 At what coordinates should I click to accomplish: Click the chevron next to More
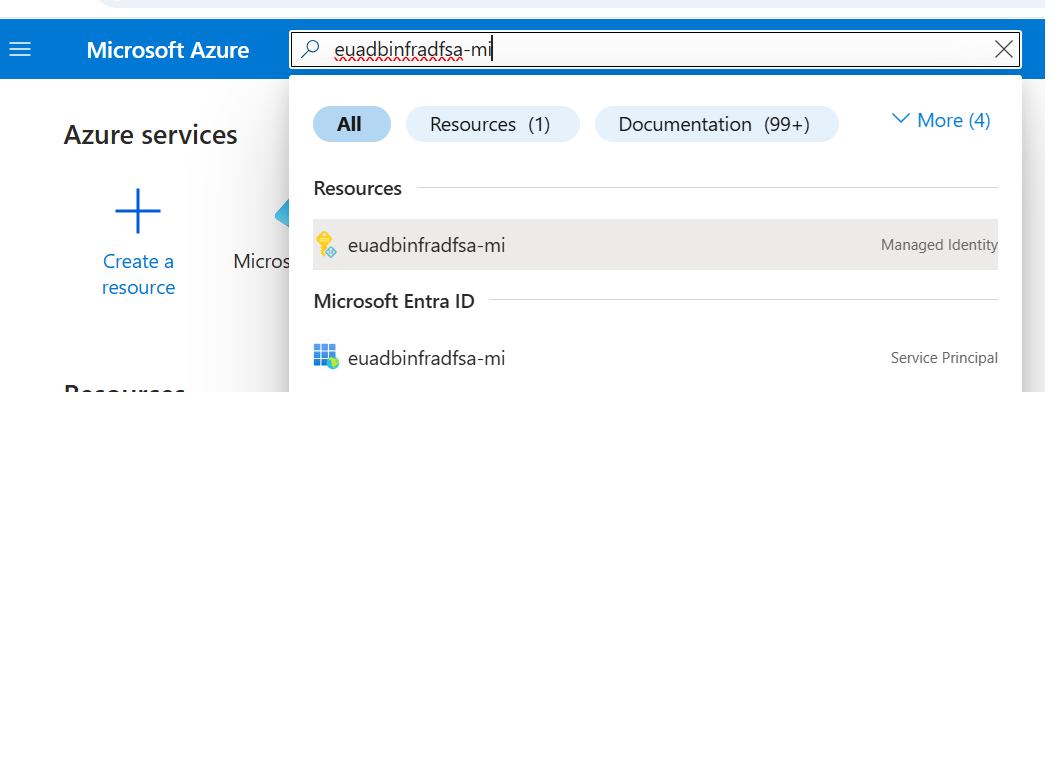(900, 118)
